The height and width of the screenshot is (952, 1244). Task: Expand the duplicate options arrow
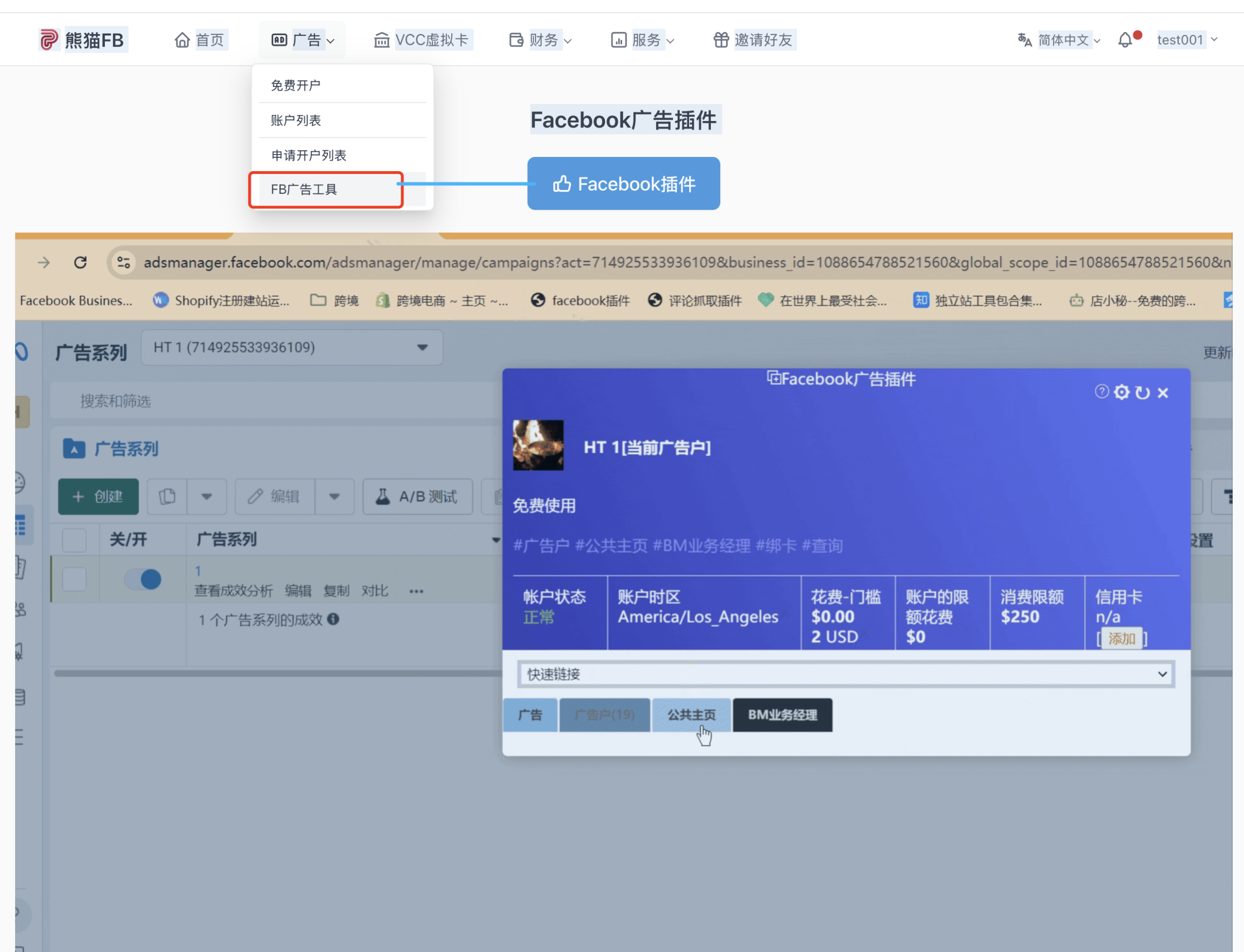click(x=207, y=496)
